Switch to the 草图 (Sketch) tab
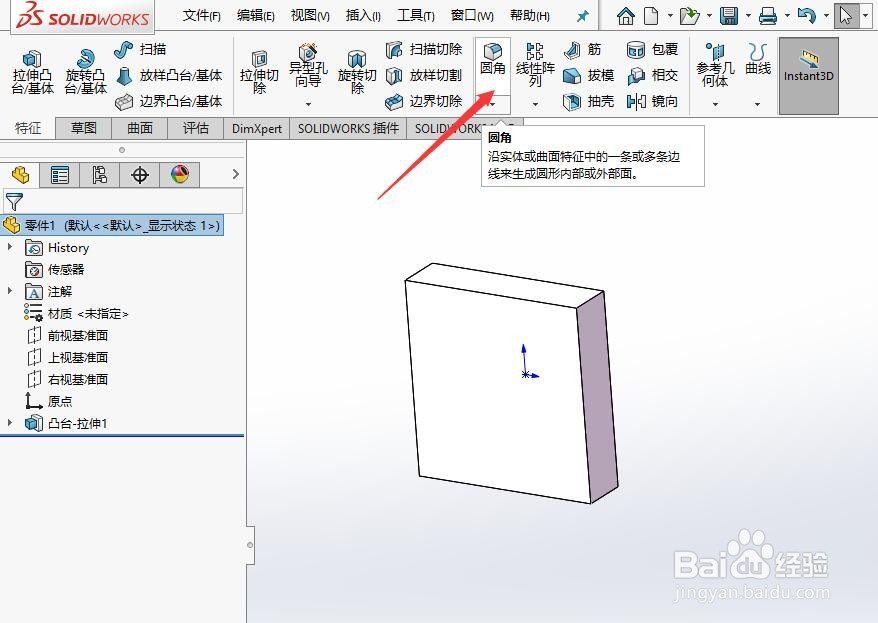The width and height of the screenshot is (878, 623). point(84,128)
